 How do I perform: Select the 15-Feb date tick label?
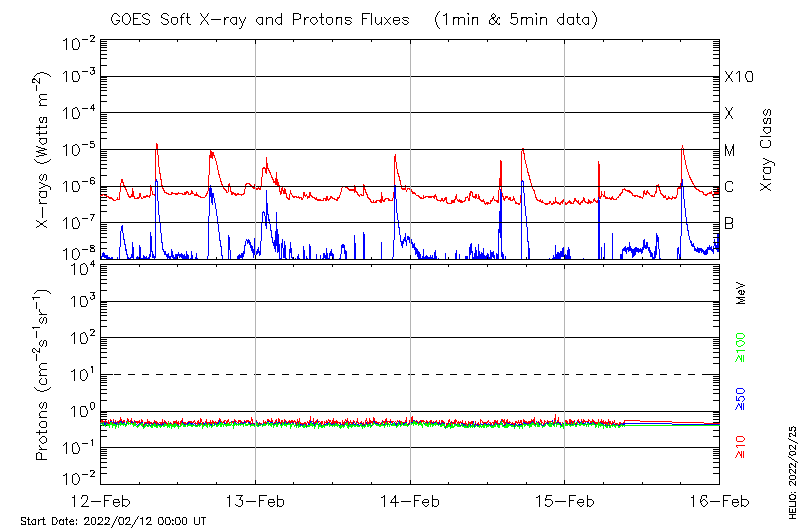pyautogui.click(x=564, y=500)
